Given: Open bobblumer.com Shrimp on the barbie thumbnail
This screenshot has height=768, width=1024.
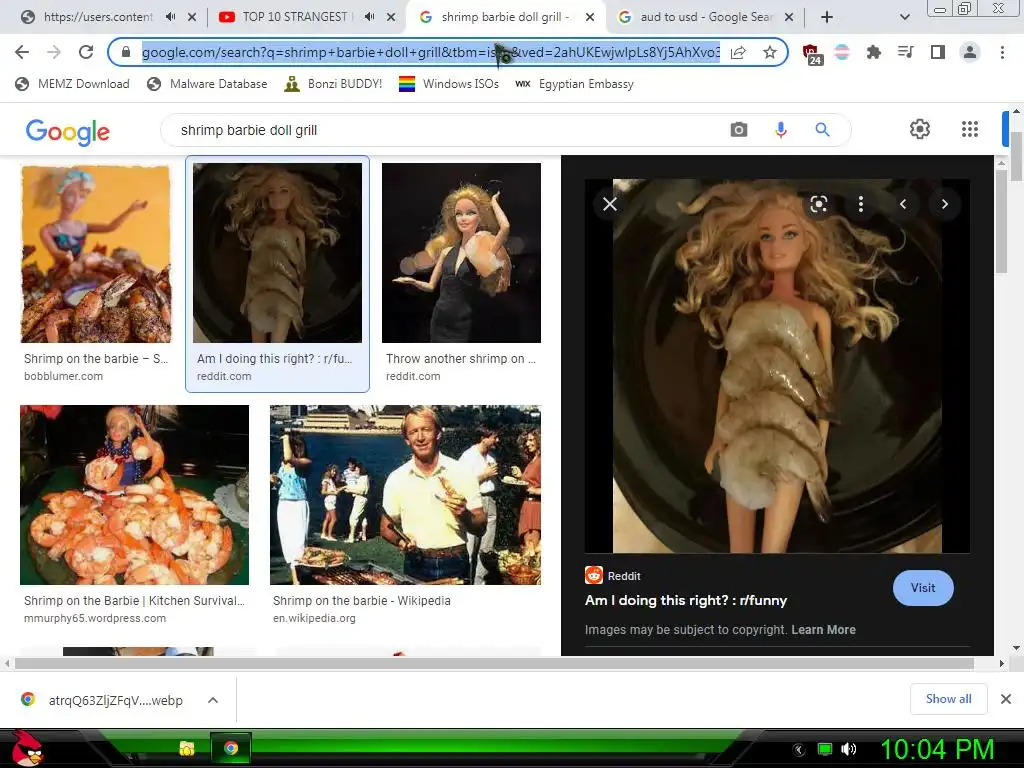Looking at the screenshot, I should coord(96,254).
